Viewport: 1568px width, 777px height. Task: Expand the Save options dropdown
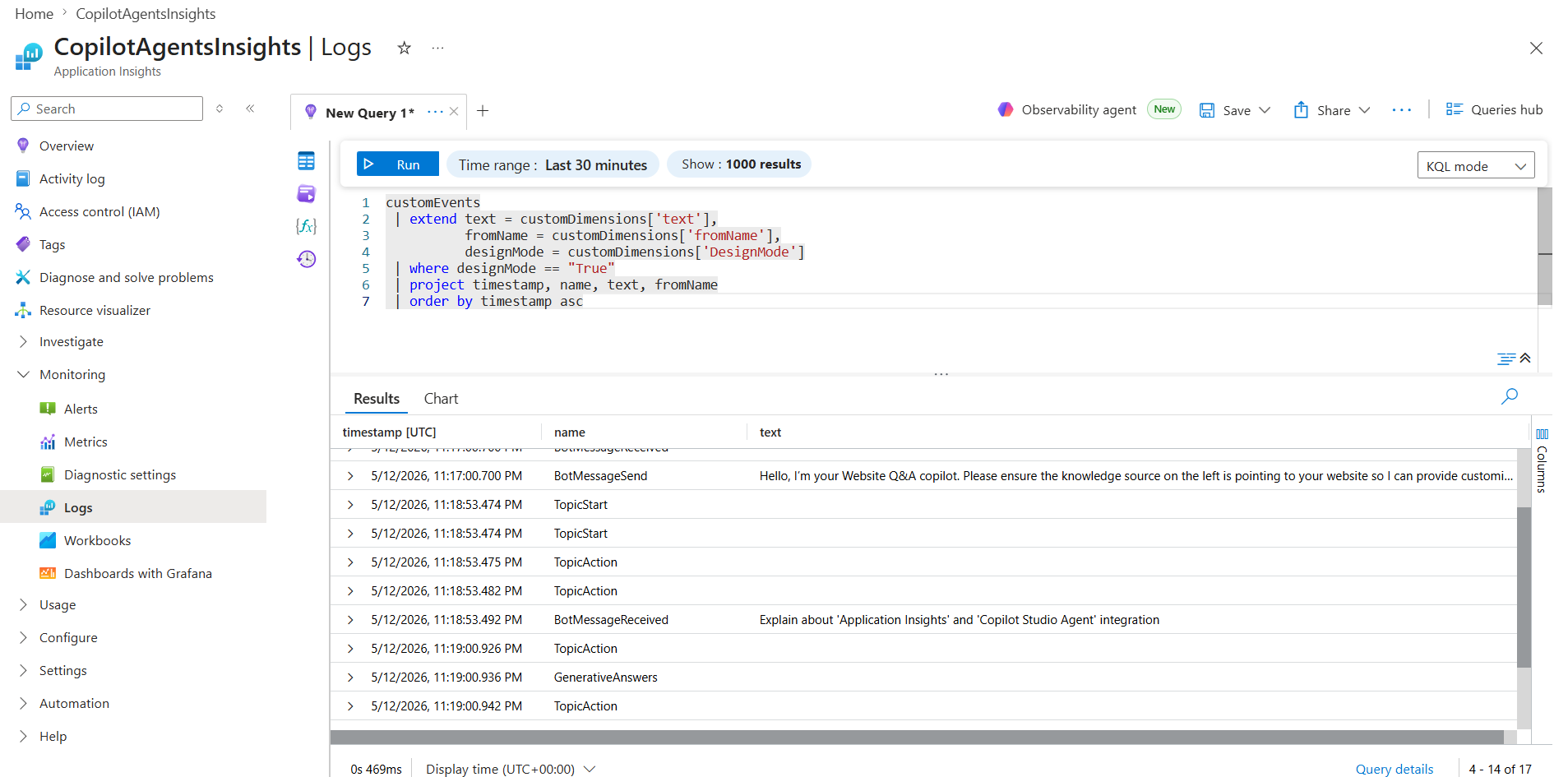coord(1265,110)
